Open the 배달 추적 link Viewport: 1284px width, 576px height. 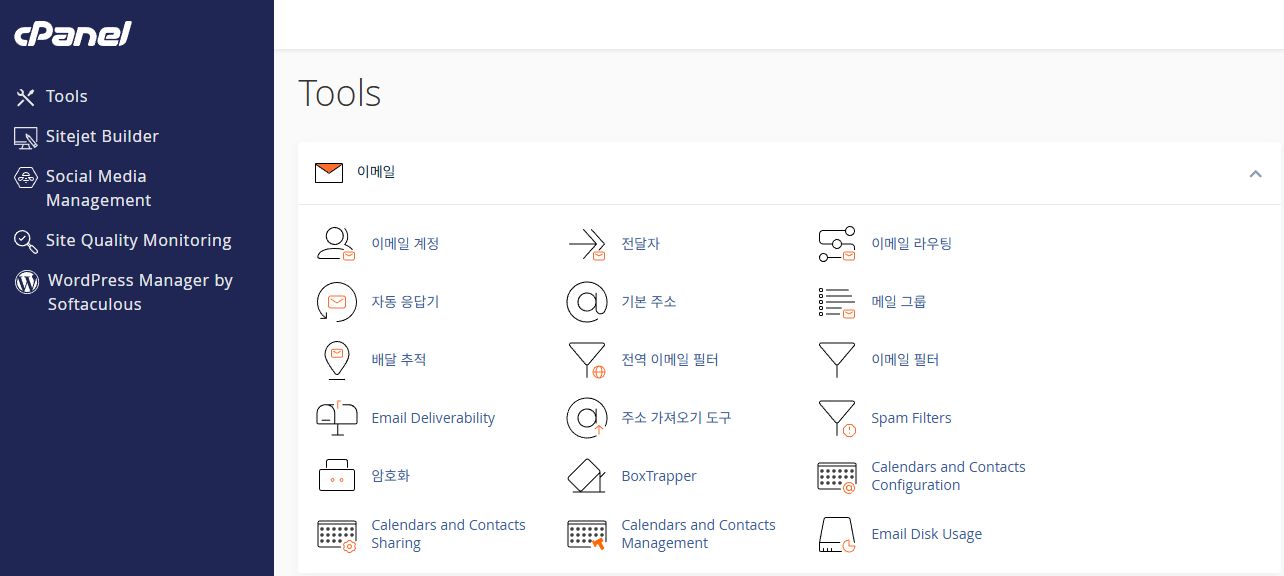click(x=399, y=360)
